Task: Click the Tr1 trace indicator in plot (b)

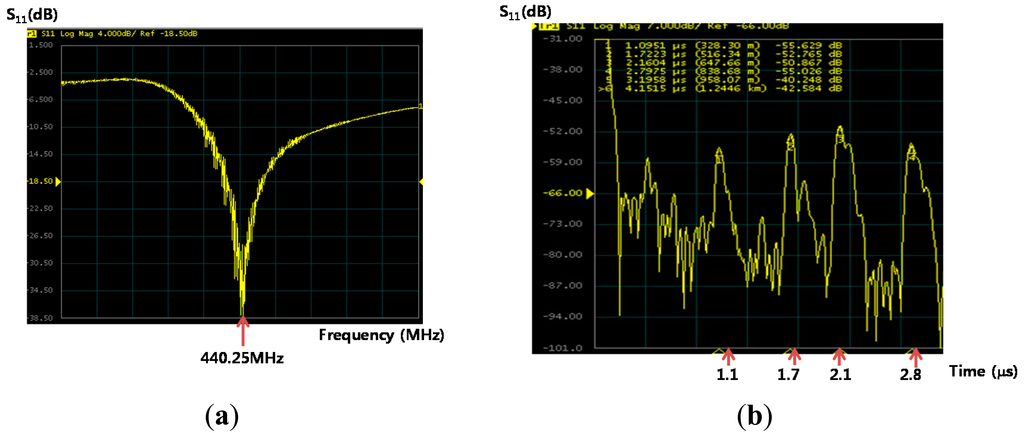Action: point(548,27)
